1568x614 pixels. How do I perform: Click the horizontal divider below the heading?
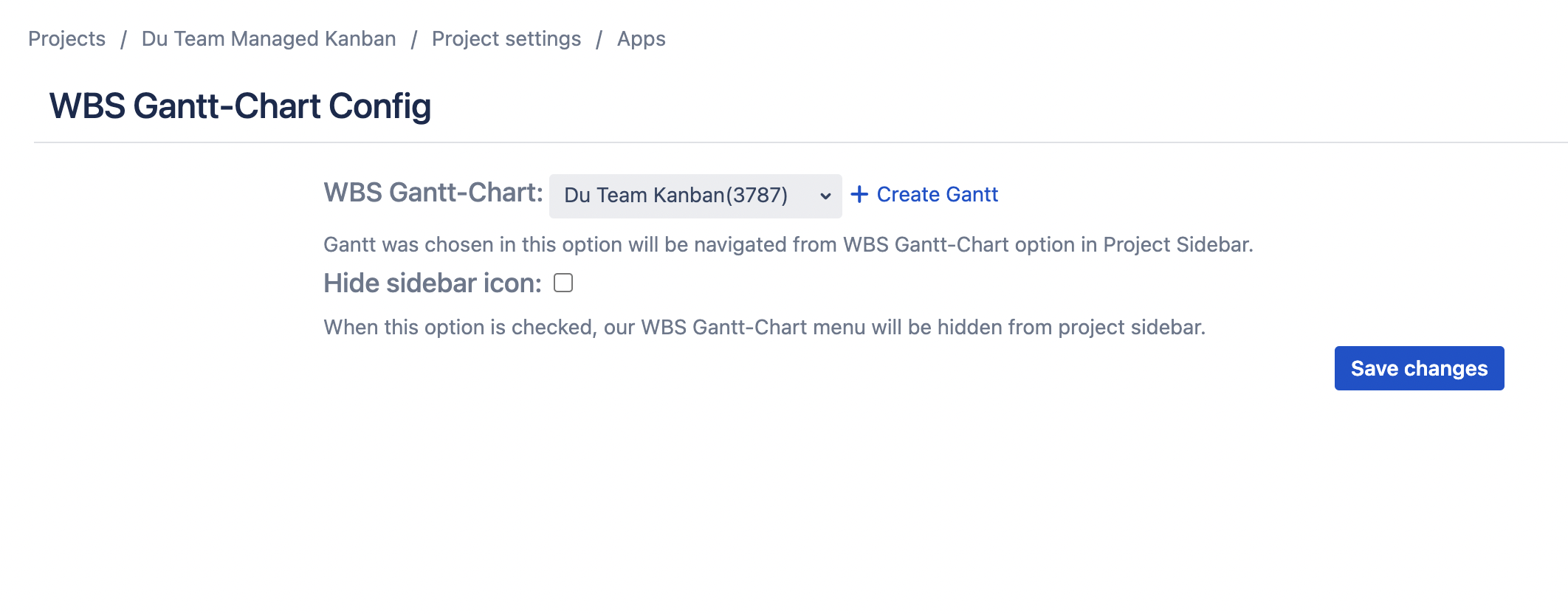pos(800,142)
